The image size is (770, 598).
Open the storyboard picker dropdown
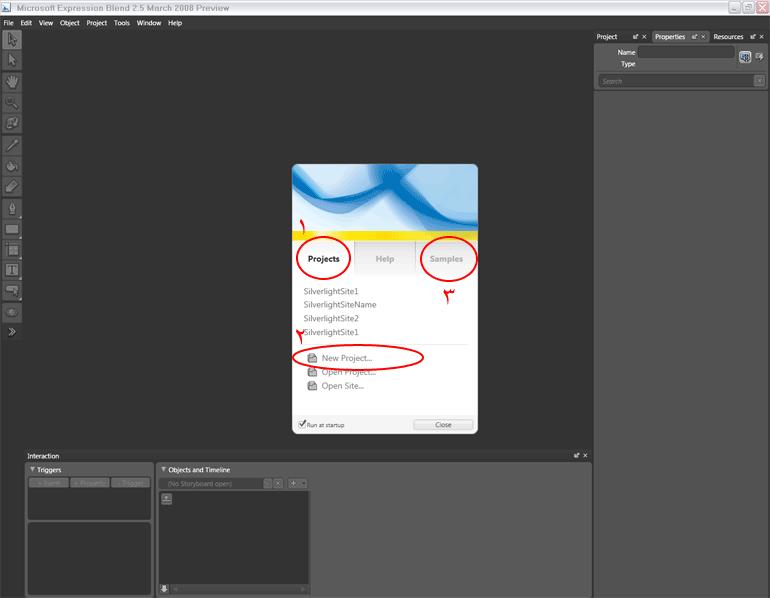click(x=267, y=484)
